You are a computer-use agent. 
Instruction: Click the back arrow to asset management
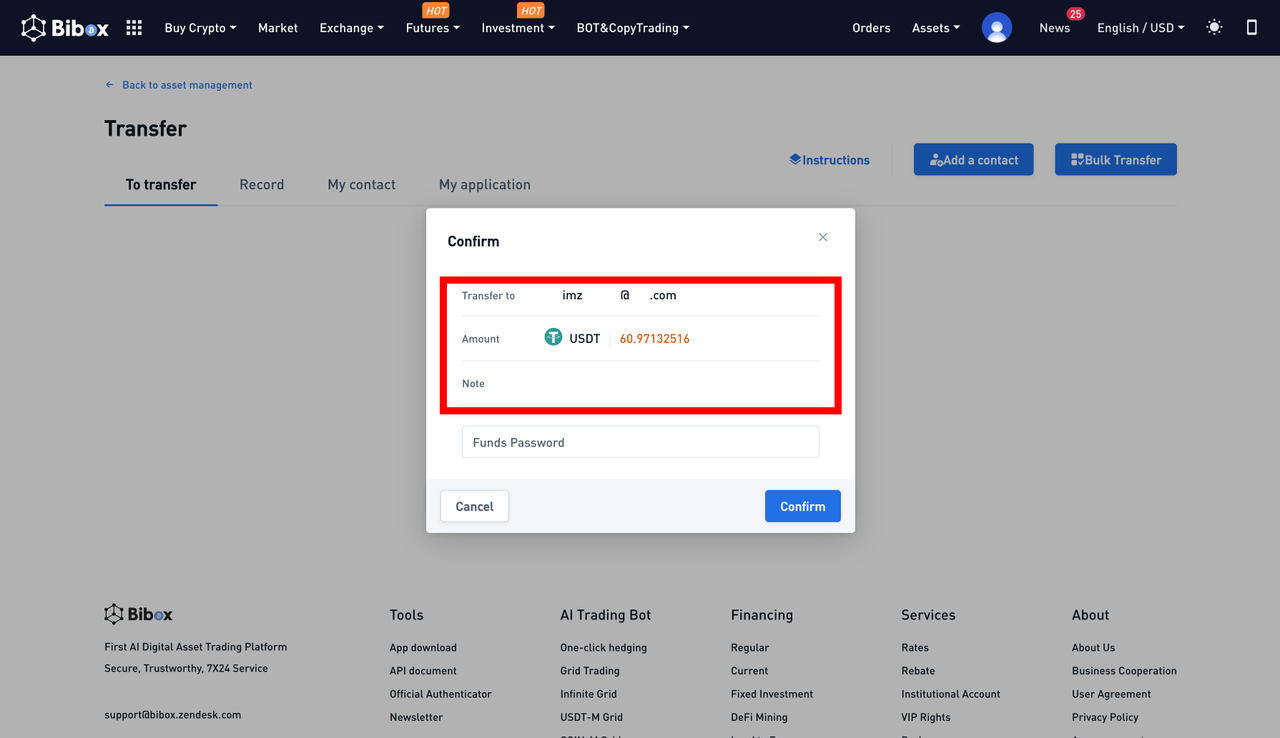pyautogui.click(x=110, y=85)
